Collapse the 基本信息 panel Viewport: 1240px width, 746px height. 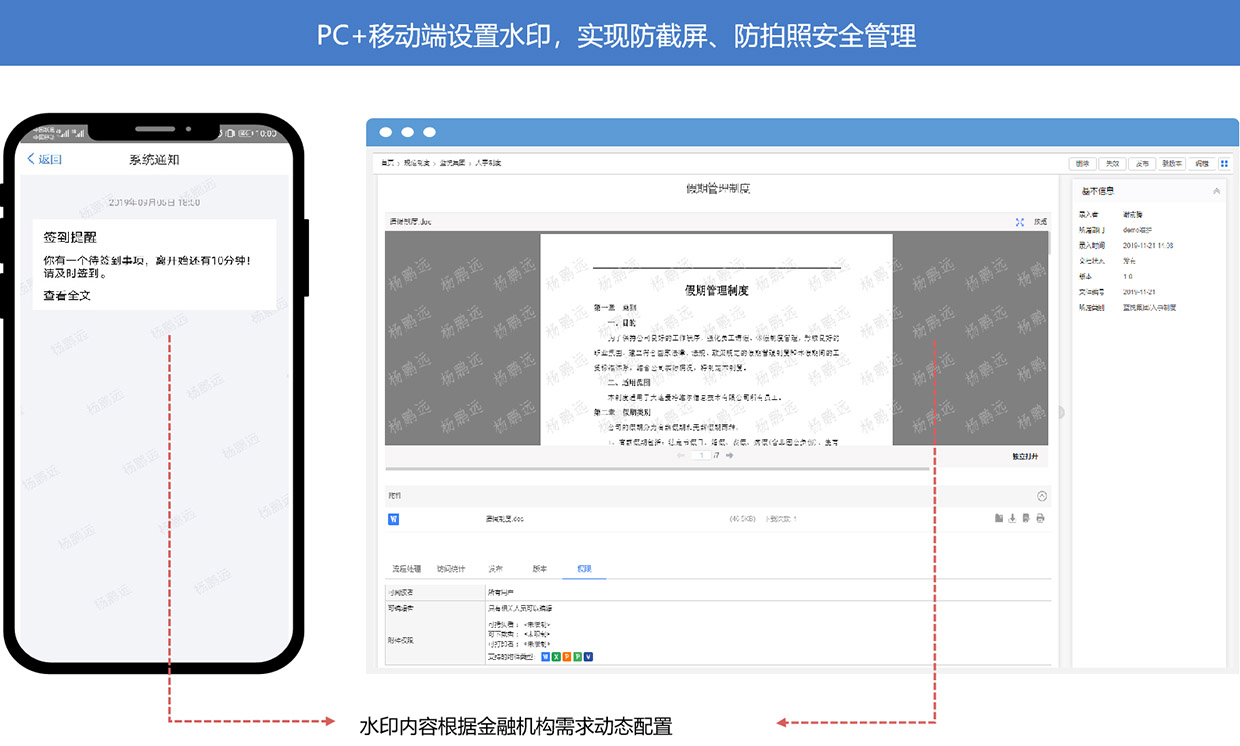(x=1216, y=191)
